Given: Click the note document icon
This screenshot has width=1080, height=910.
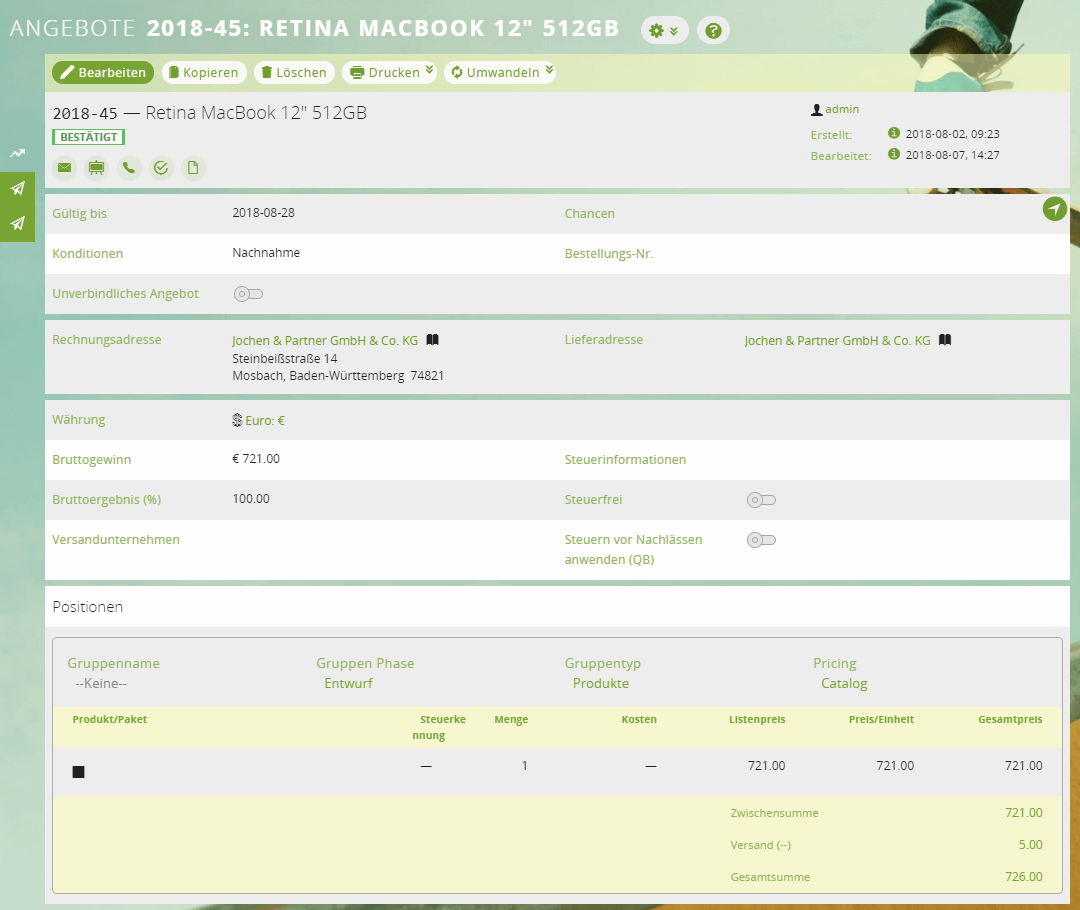Looking at the screenshot, I should point(193,168).
